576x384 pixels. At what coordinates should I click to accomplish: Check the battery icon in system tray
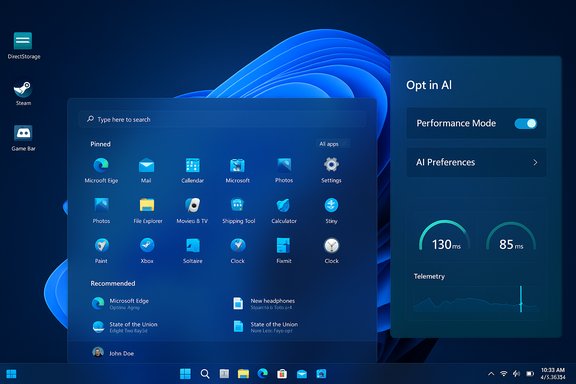coord(530,374)
